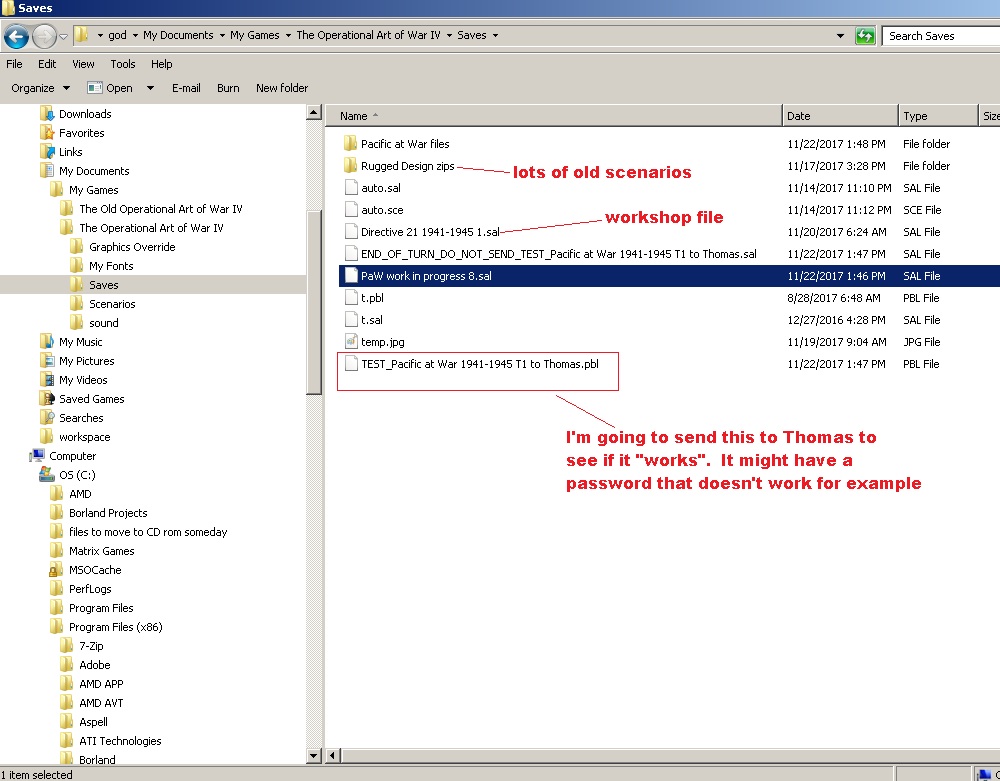Select the Computer icon in tree
This screenshot has width=1000, height=781.
tap(37, 456)
